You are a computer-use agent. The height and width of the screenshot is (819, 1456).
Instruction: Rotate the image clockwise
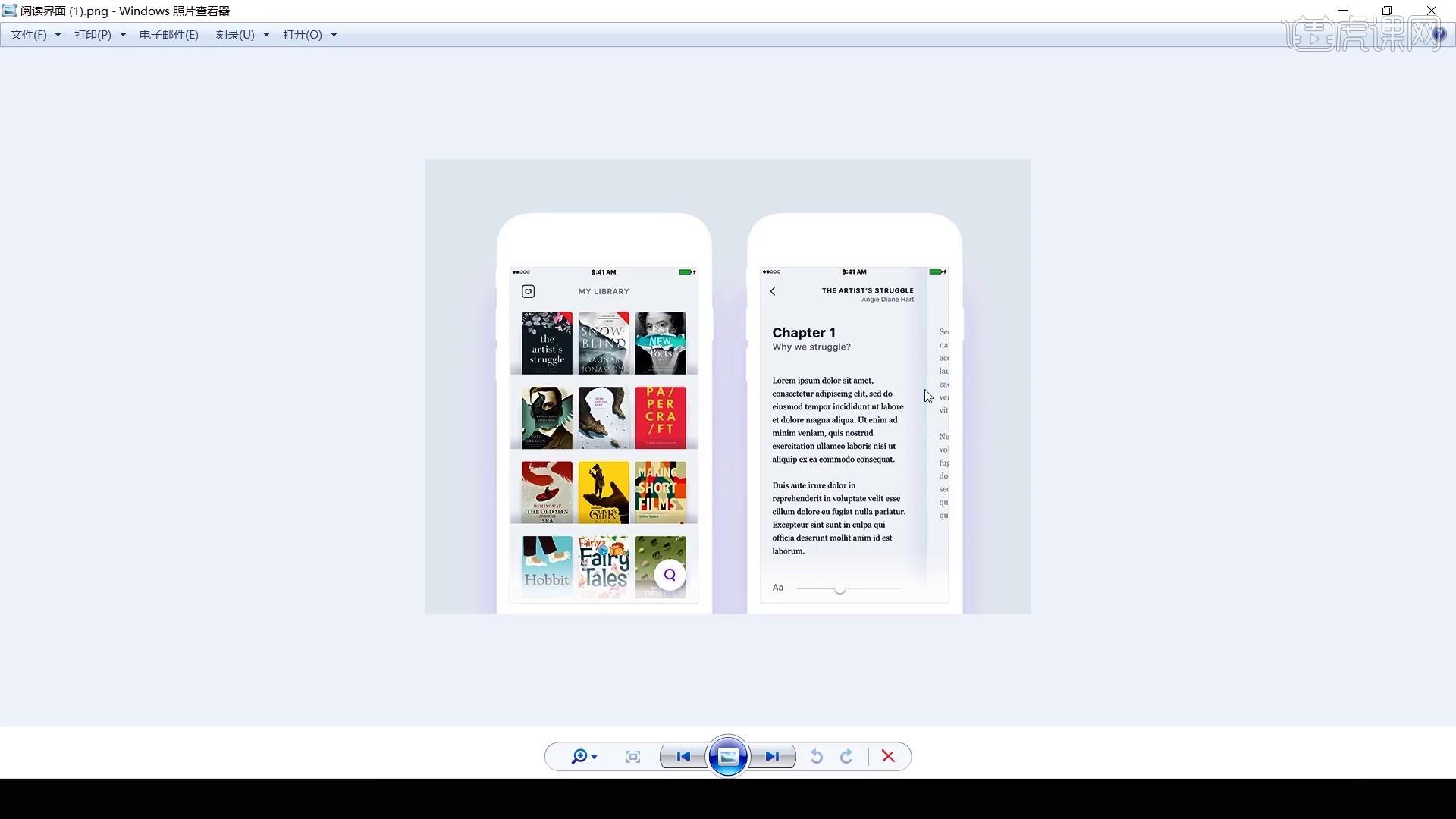pyautogui.click(x=847, y=757)
